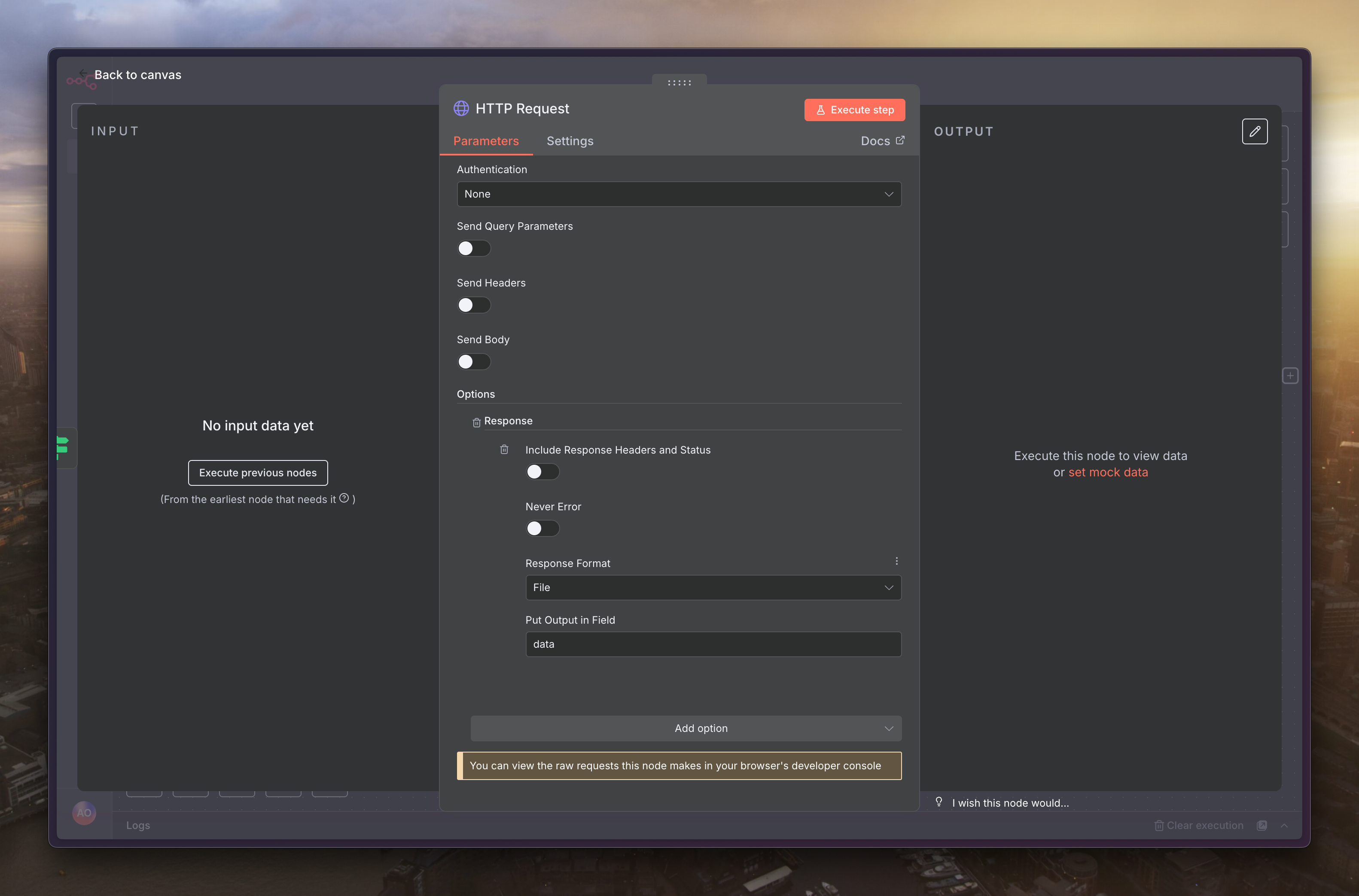Toggle the Never Error switch
The height and width of the screenshot is (896, 1359).
click(542, 529)
